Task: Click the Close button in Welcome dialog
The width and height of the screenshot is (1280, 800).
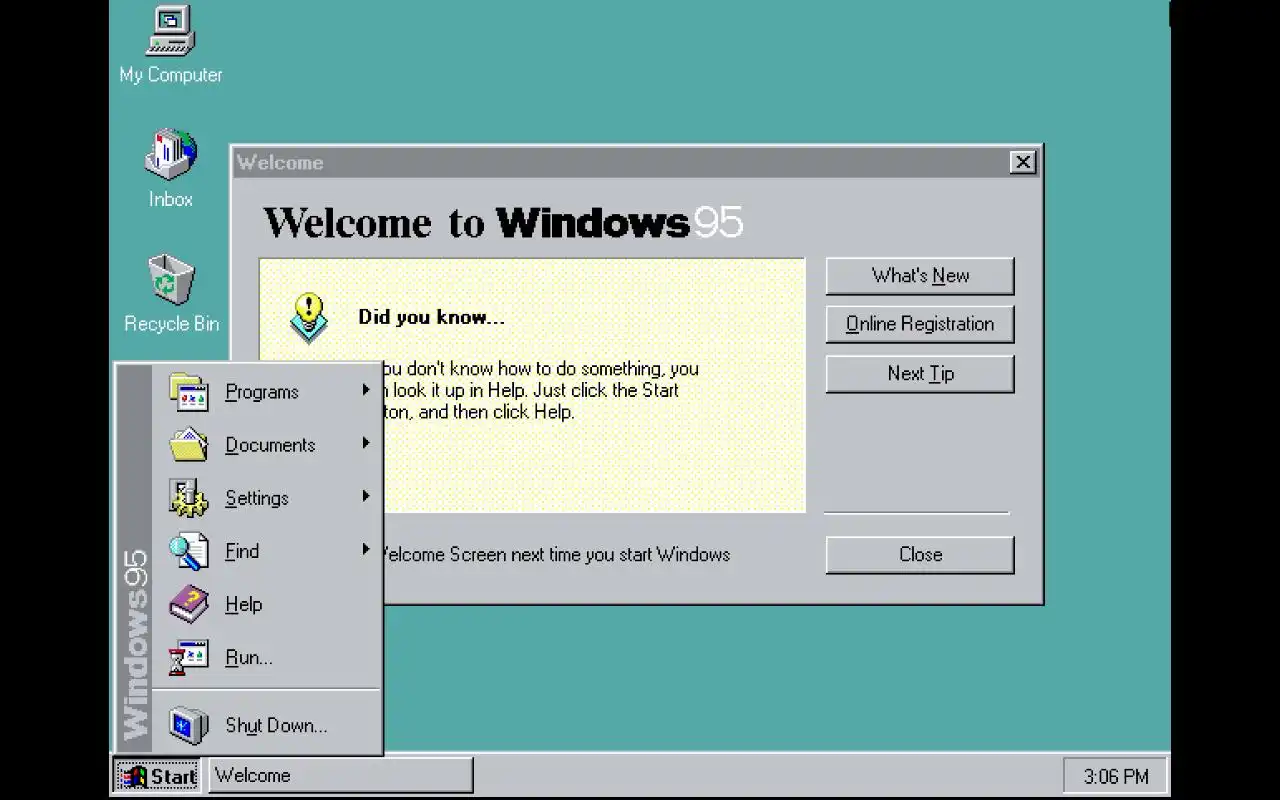Action: [x=920, y=554]
